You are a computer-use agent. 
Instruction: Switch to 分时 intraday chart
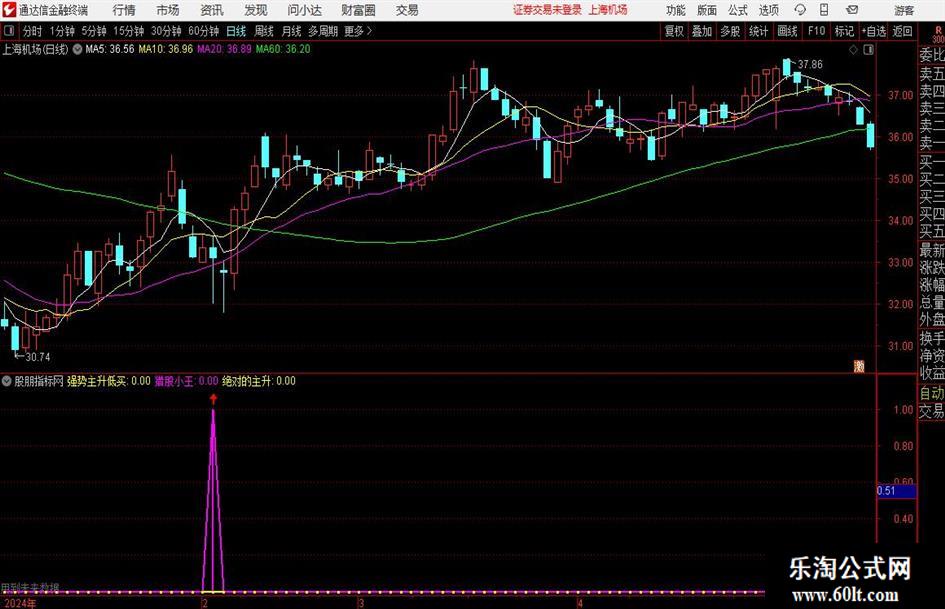(x=32, y=31)
